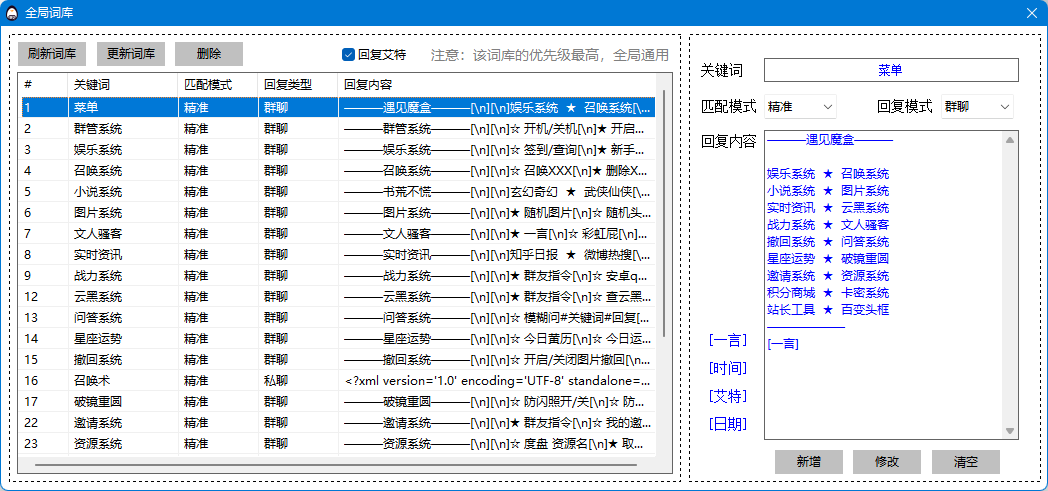This screenshot has height=491, width=1048.
Task: Click the 匹配模式 column header
Action: click(219, 85)
